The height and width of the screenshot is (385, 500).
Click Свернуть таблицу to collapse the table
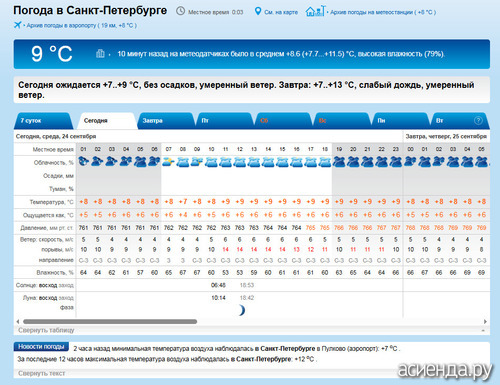tap(46, 330)
